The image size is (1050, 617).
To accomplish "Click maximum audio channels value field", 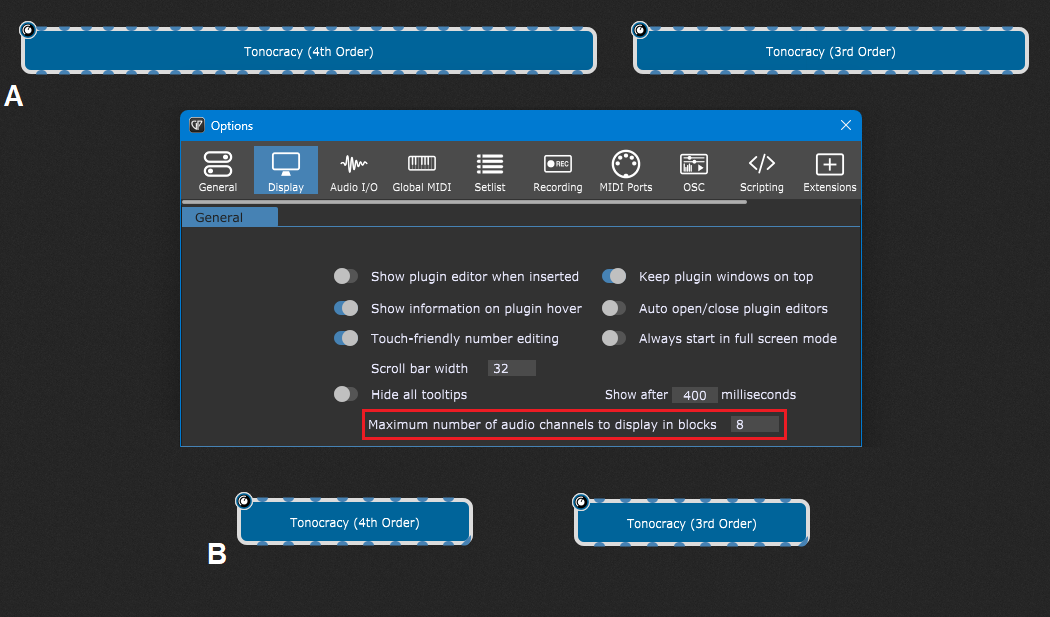I will pos(754,424).
